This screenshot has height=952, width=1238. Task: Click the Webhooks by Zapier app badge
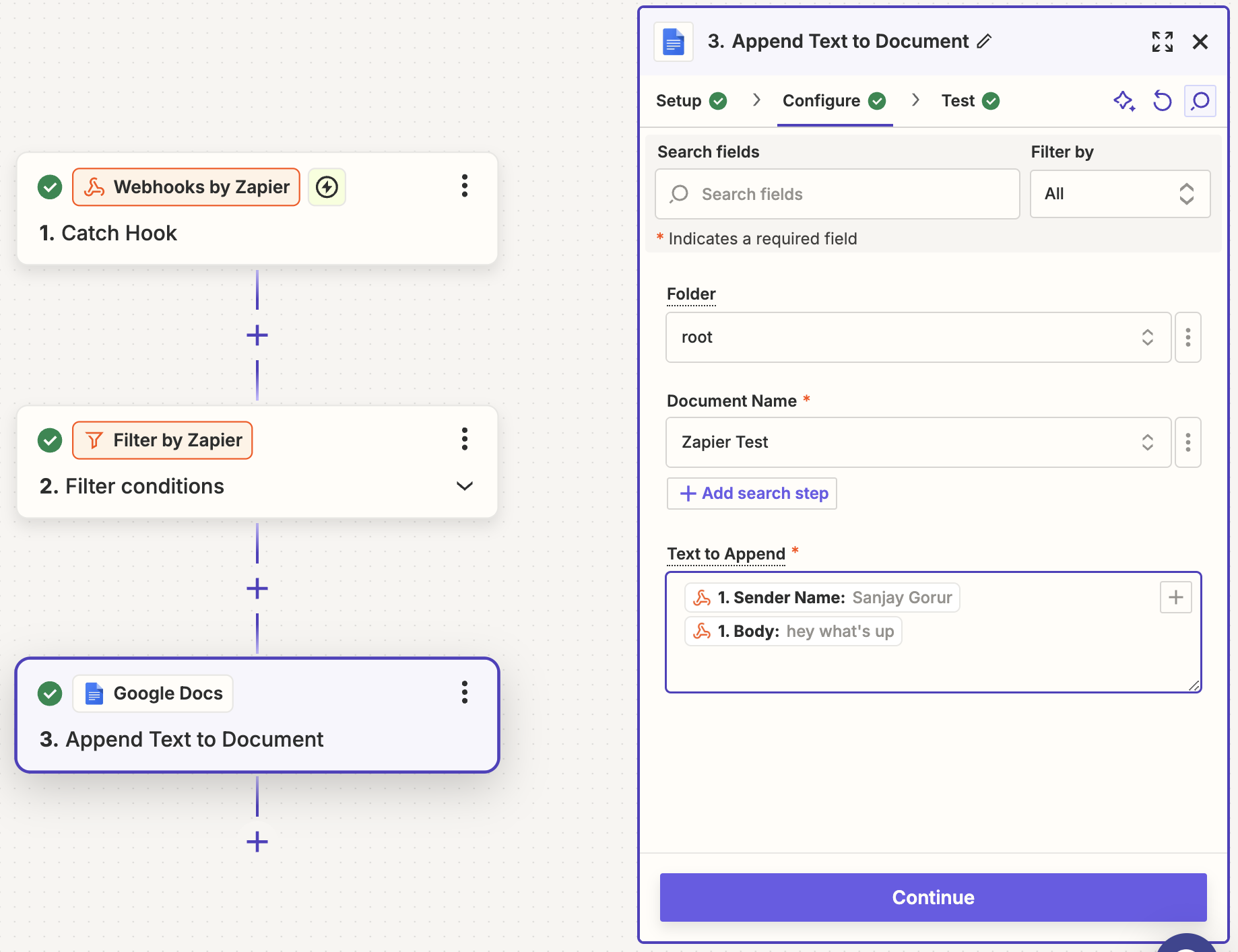(186, 186)
